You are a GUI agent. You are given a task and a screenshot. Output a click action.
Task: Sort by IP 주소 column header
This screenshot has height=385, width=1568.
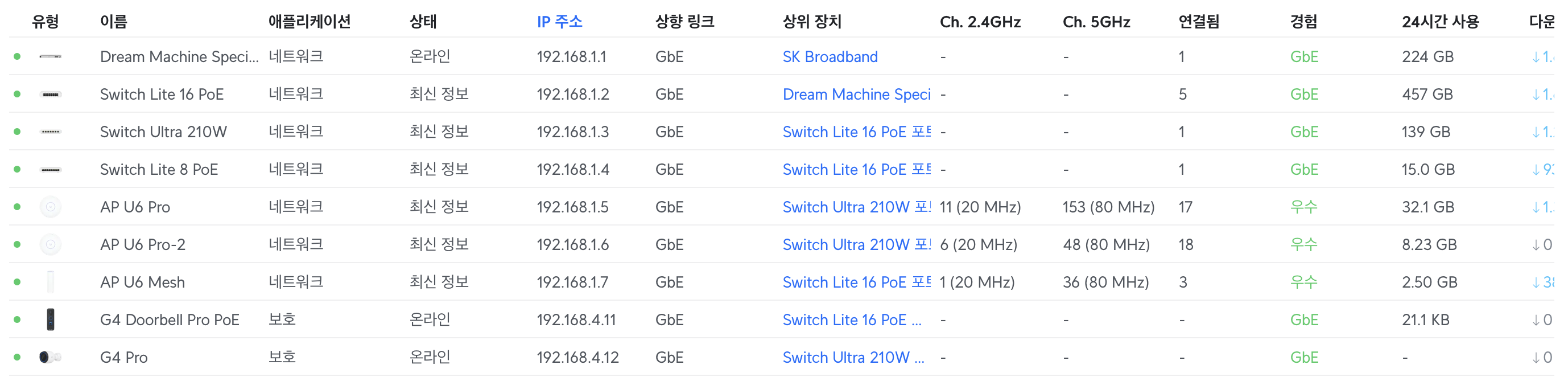coord(559,22)
